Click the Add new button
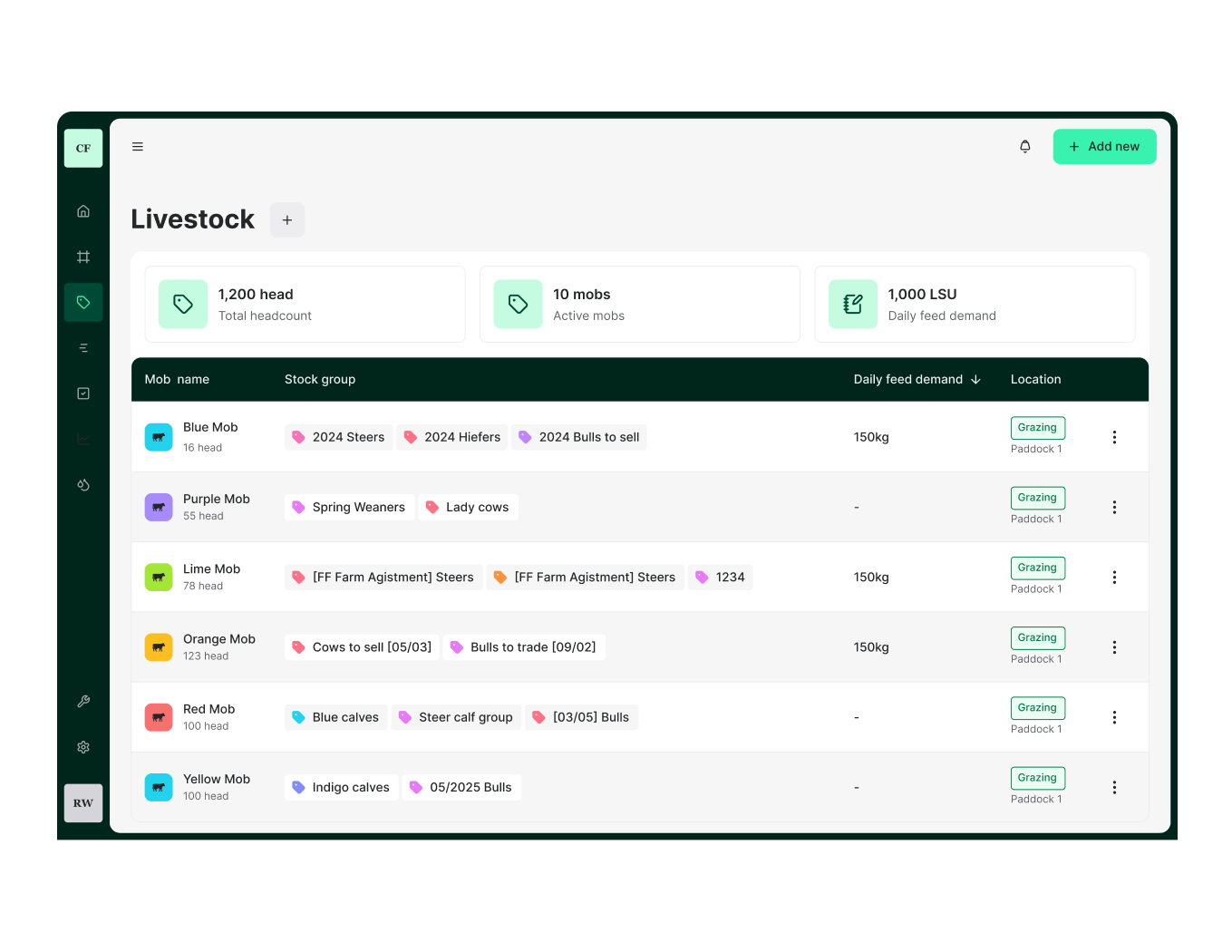This screenshot has width=1232, height=952. (1104, 147)
